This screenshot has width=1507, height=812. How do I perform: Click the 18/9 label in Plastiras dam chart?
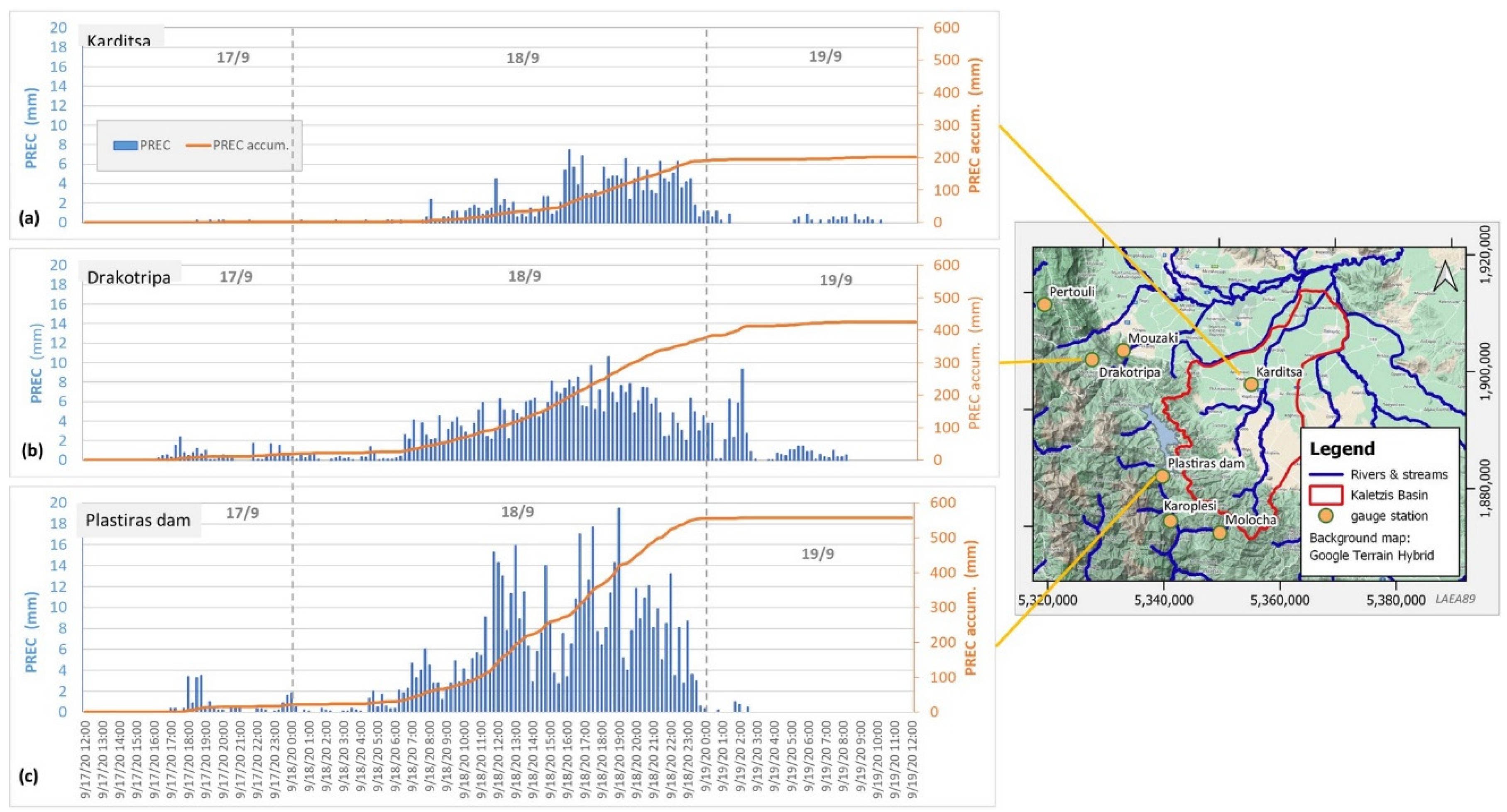tap(518, 512)
